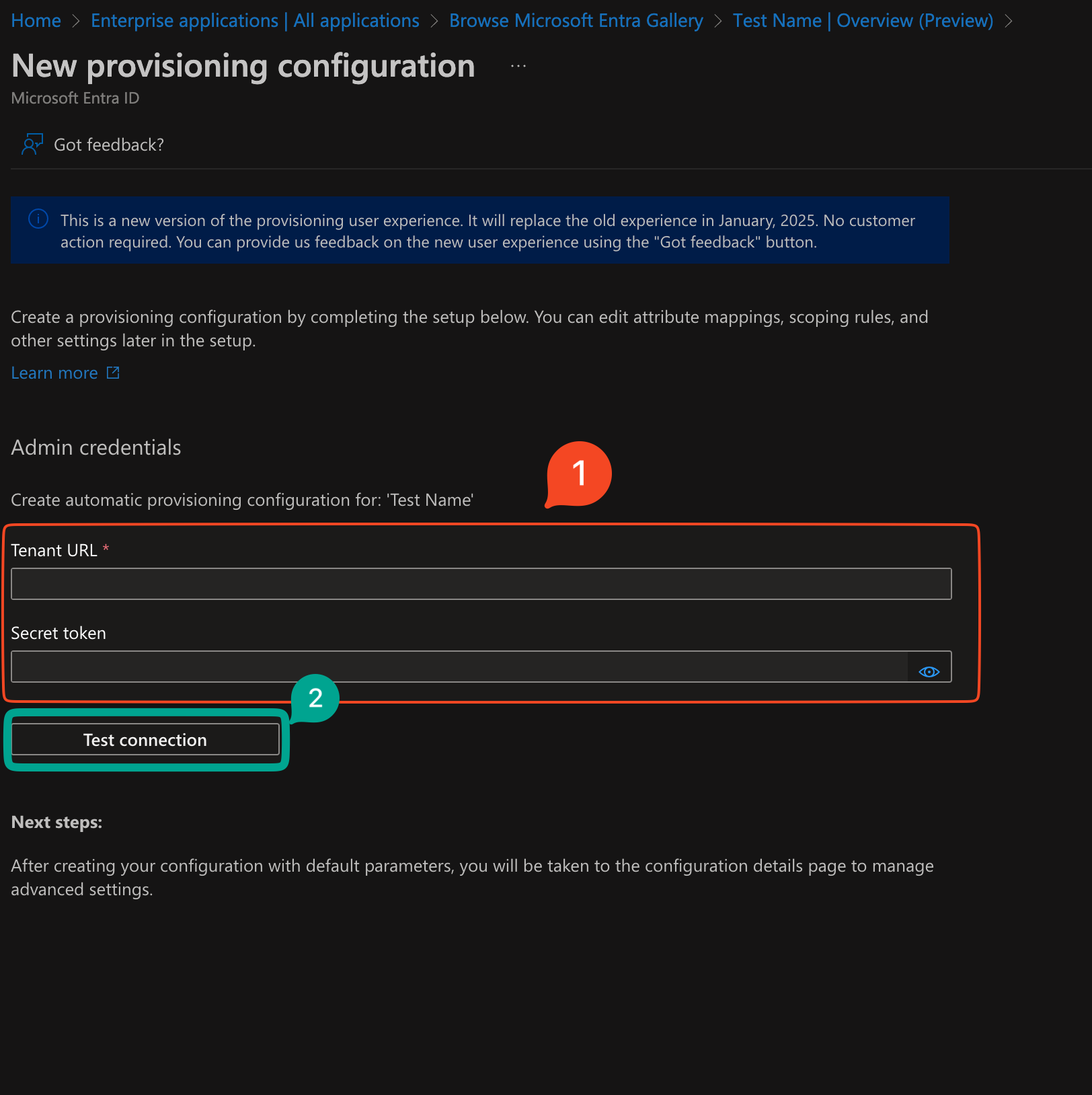
Task: Click the "Got feedback?" text button
Action: pos(109,145)
